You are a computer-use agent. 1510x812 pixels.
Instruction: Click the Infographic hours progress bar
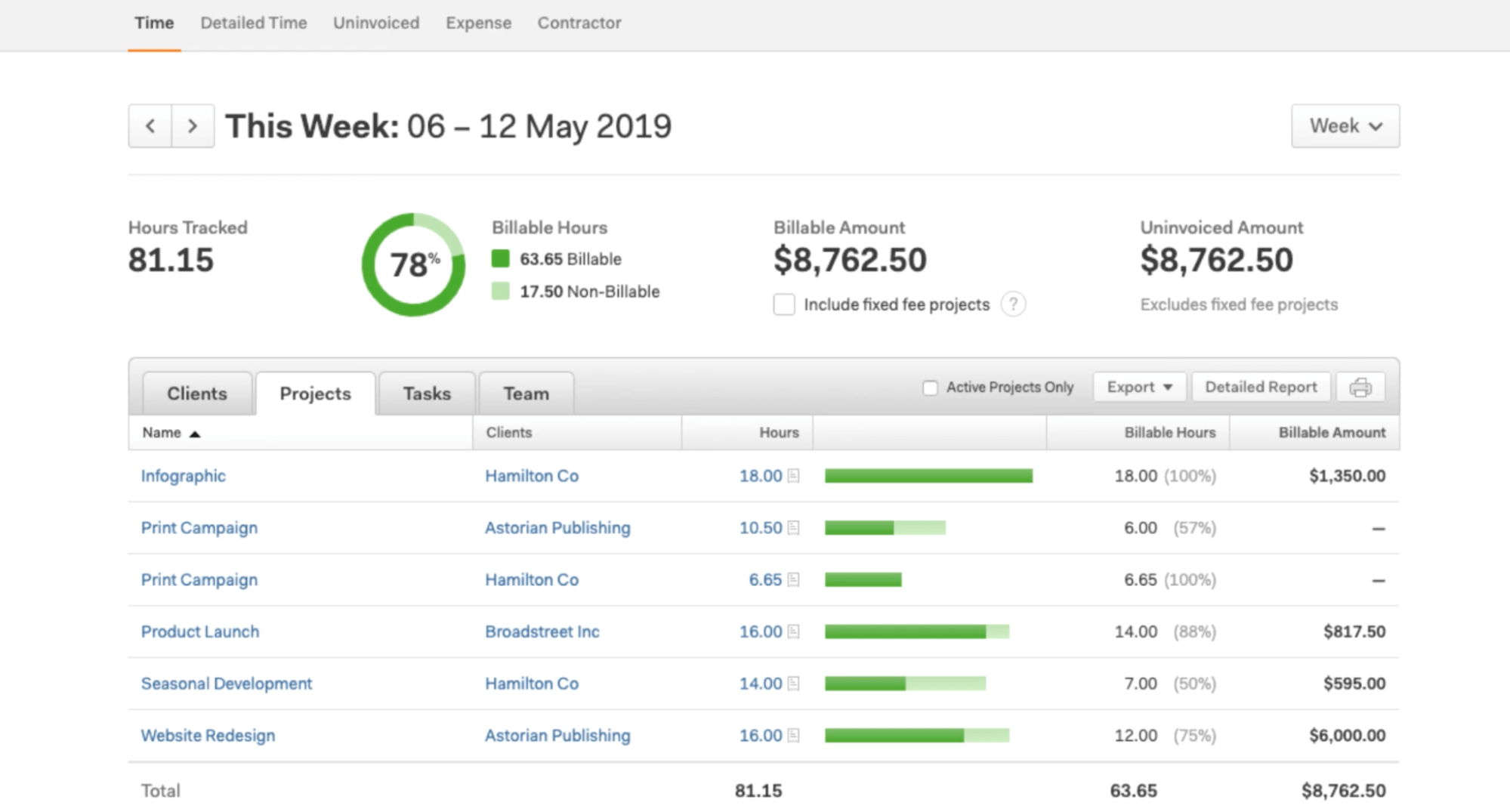tap(928, 476)
